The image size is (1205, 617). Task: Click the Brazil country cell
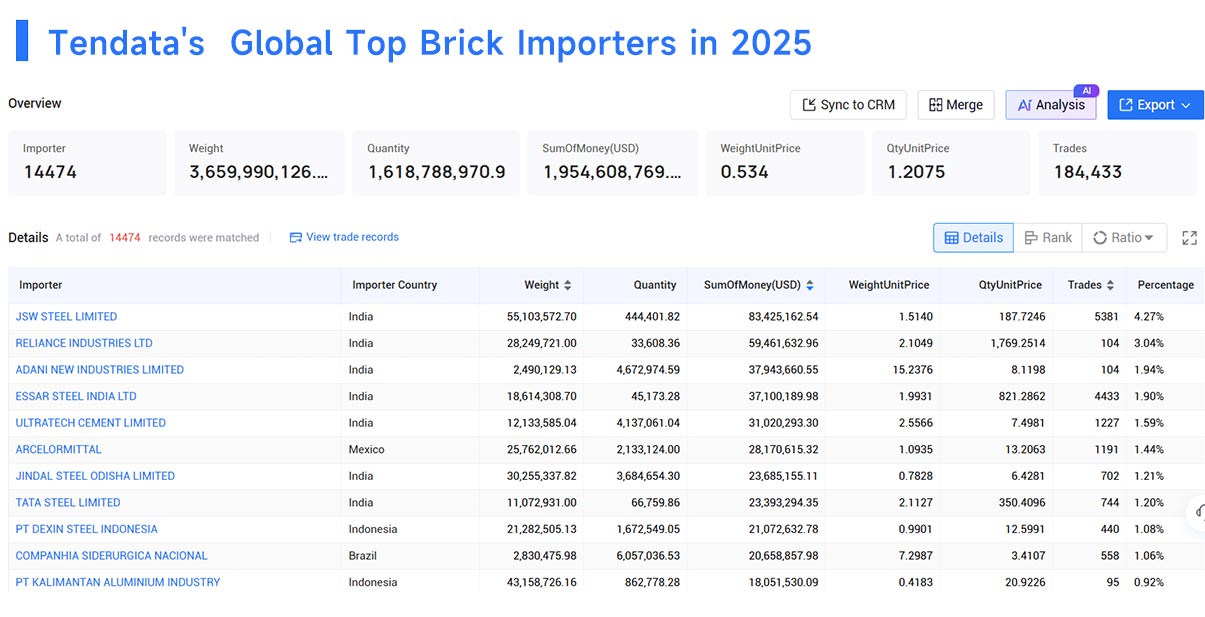coord(363,555)
